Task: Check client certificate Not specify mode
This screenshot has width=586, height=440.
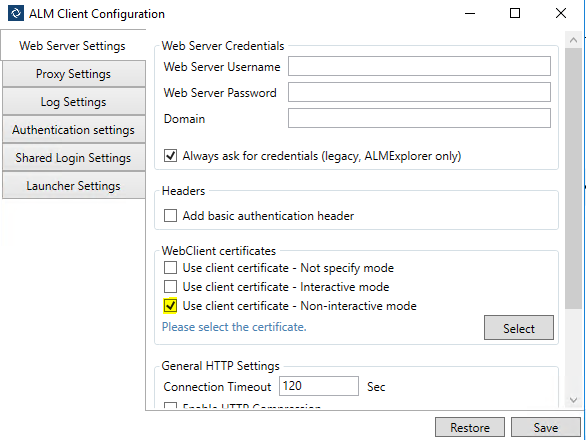Action: [x=170, y=268]
